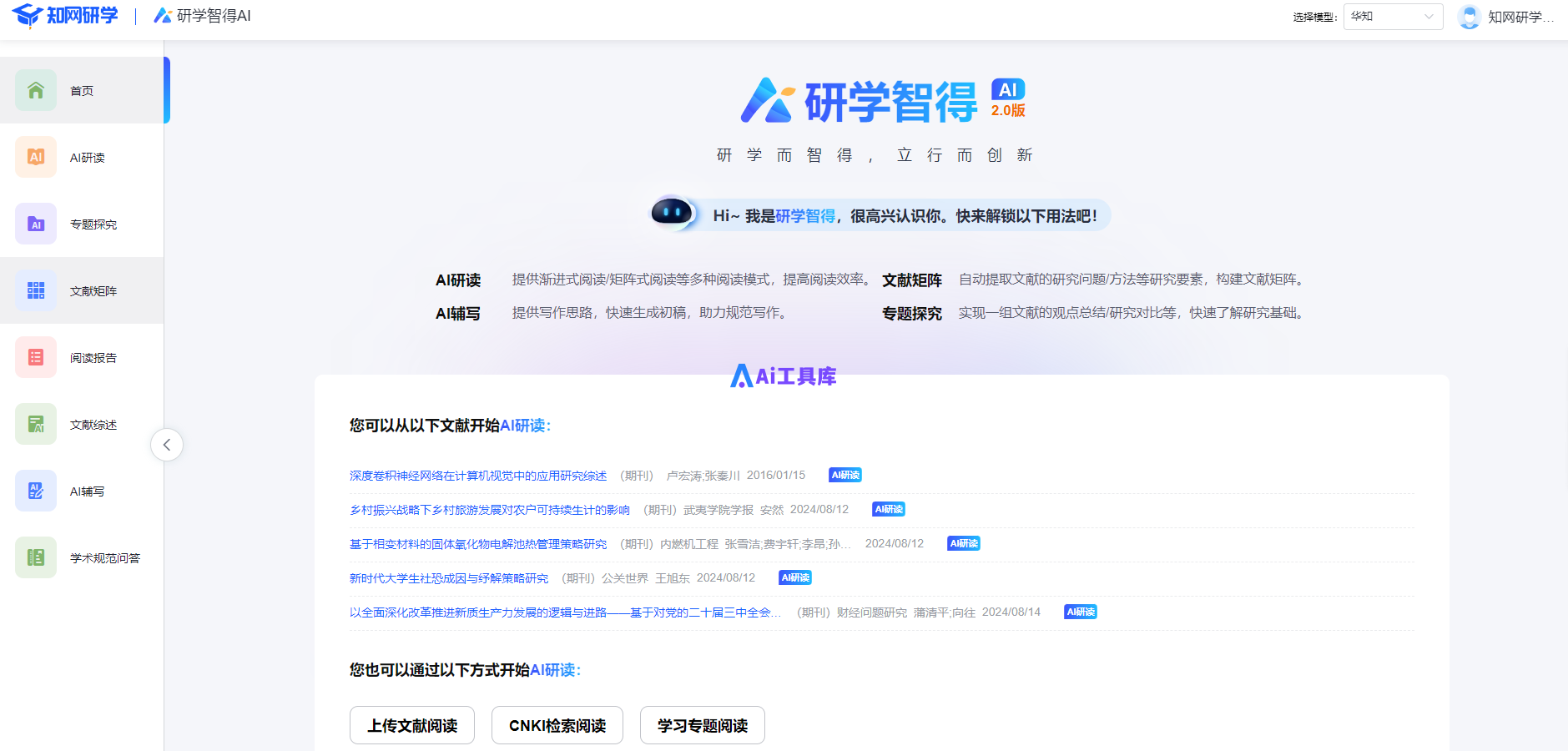Click the 知网研学 username text

click(1521, 17)
